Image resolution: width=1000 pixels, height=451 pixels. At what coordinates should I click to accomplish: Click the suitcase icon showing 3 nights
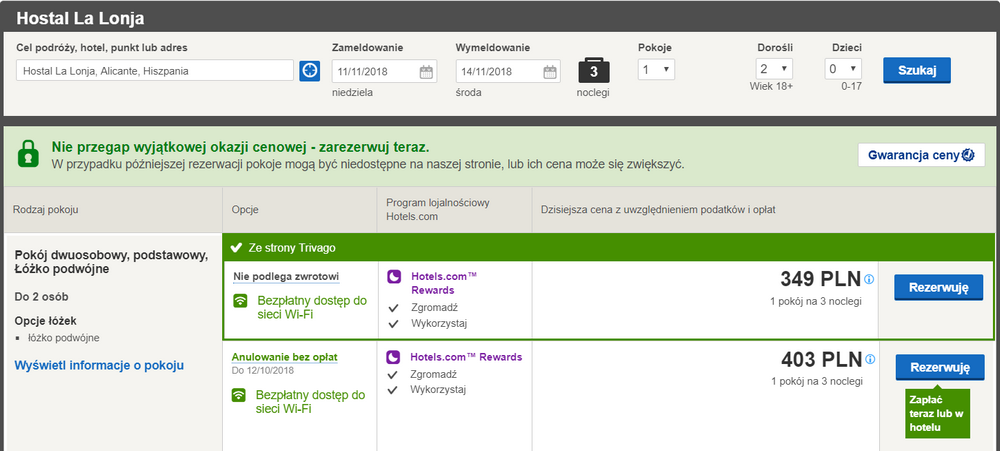click(x=593, y=70)
